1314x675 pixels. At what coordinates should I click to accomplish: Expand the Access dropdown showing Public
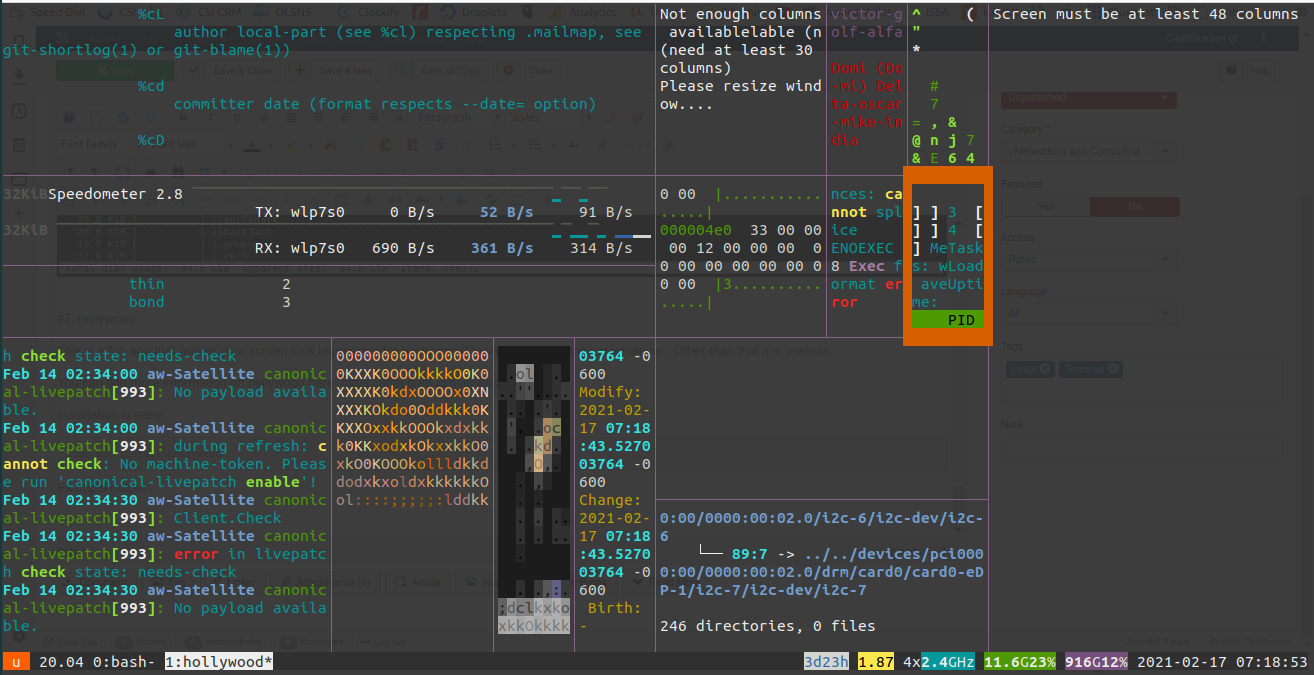coord(1088,260)
